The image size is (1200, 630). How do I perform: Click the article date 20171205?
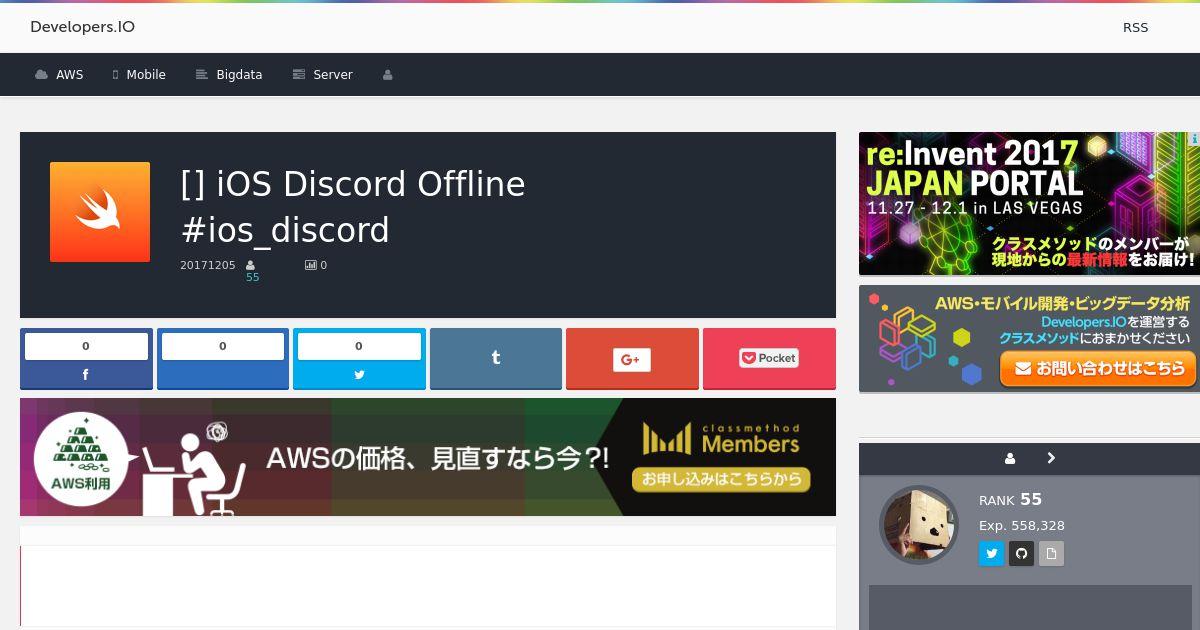point(208,265)
